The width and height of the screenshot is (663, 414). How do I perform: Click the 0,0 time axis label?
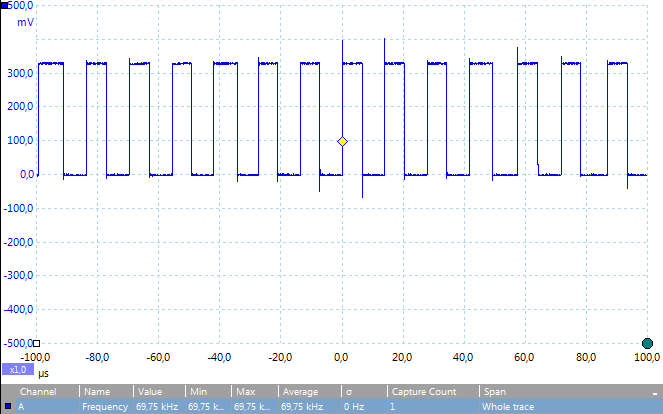coord(341,357)
